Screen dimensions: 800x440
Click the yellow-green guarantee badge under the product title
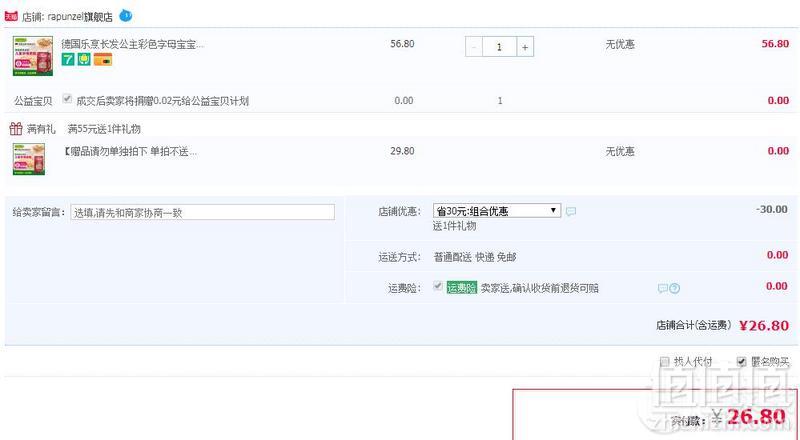(84, 59)
